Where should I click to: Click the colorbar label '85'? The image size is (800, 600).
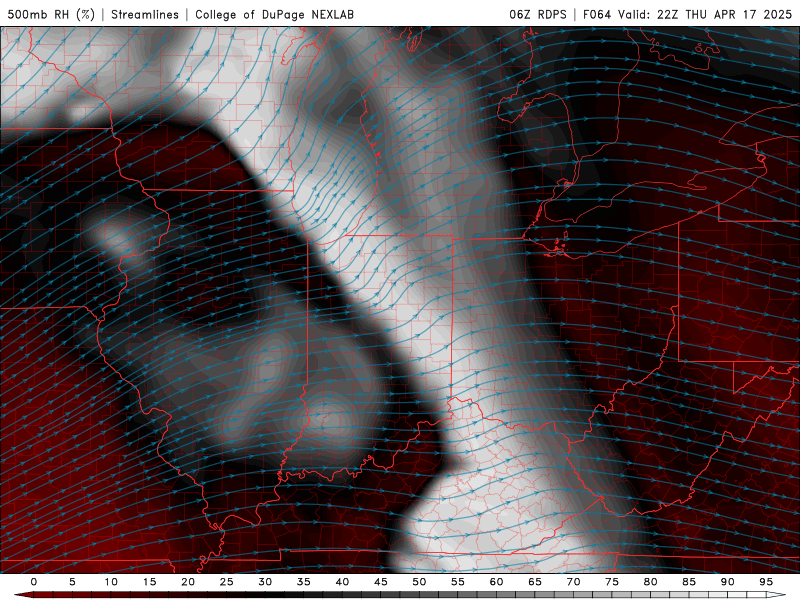point(689,582)
